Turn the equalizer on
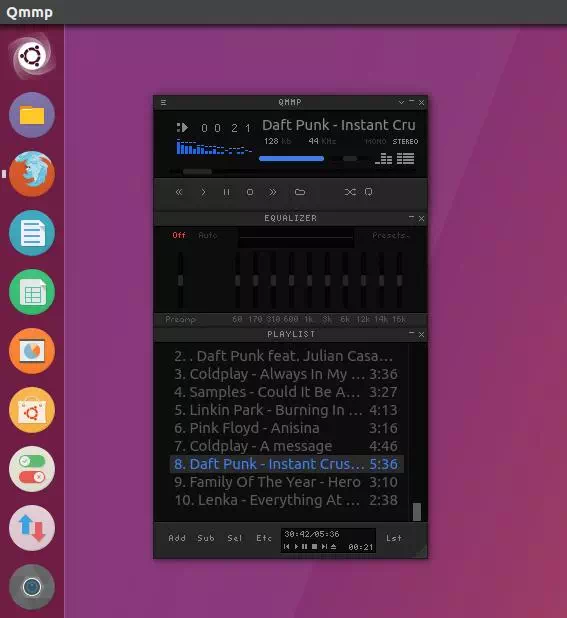567x618 pixels. [x=179, y=235]
